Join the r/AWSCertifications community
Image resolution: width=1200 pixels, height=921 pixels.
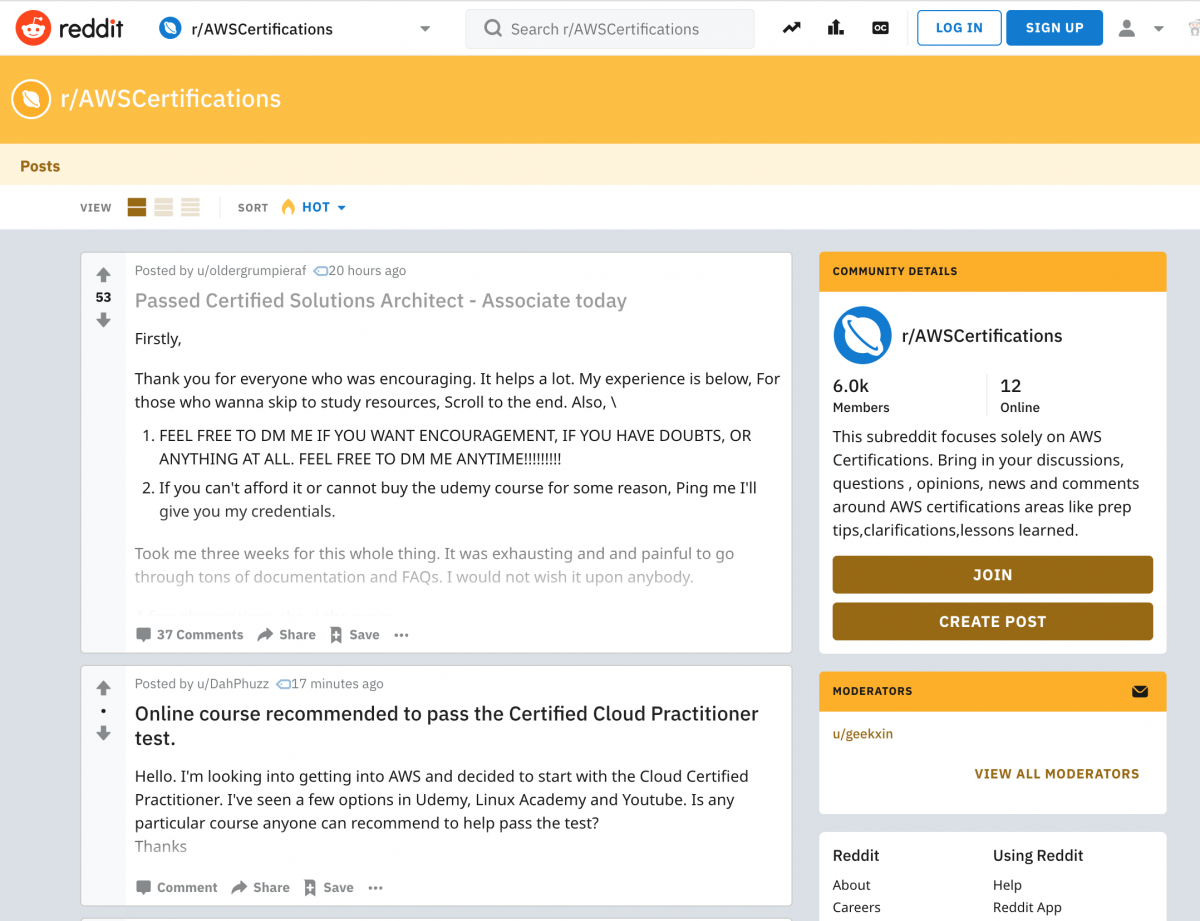coord(992,574)
